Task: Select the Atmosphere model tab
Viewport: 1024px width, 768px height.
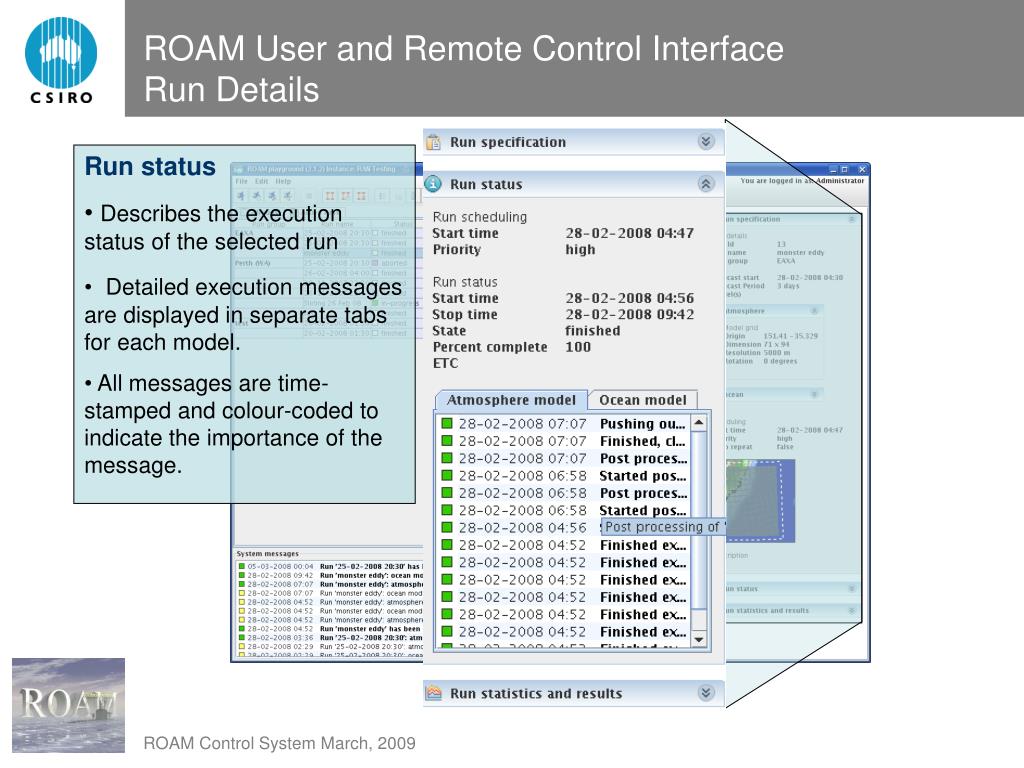Action: point(511,400)
